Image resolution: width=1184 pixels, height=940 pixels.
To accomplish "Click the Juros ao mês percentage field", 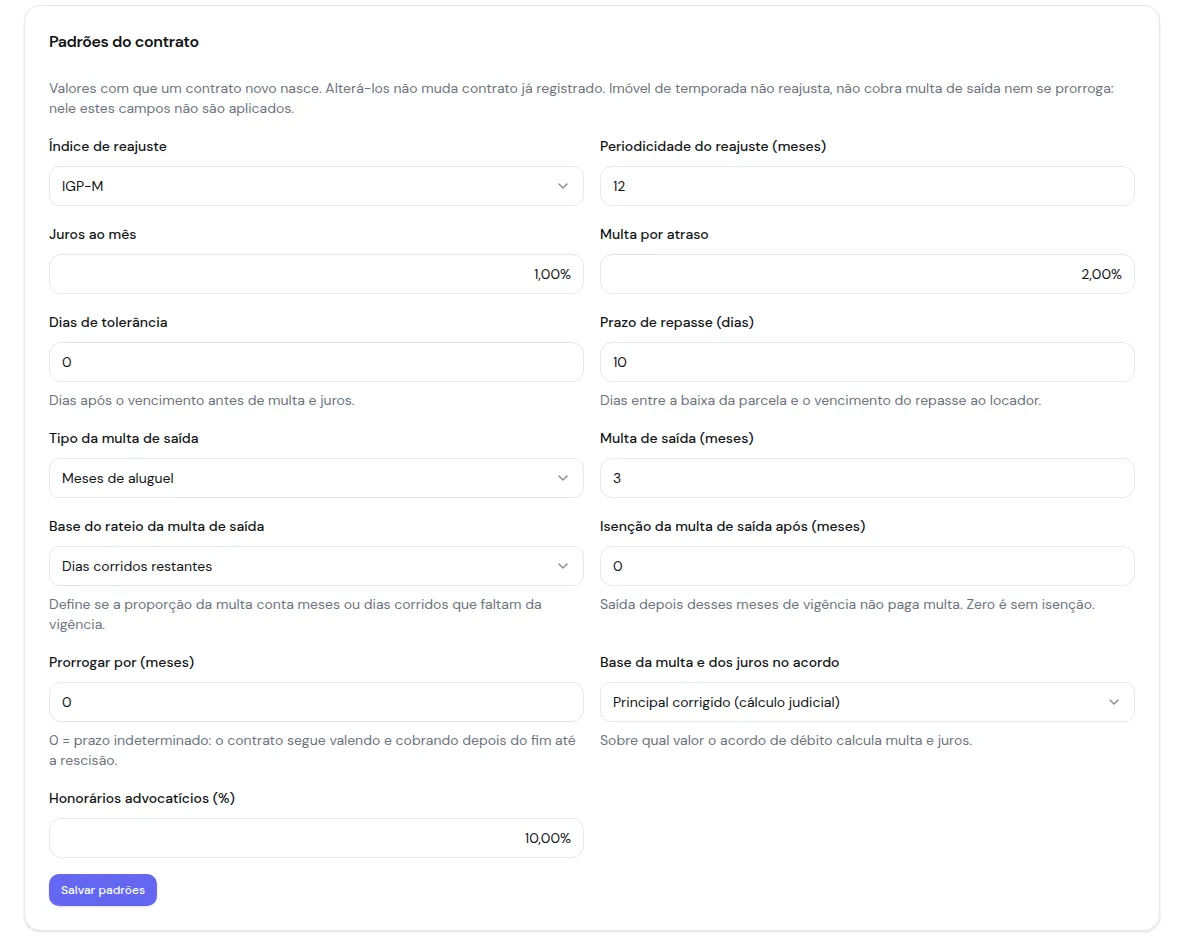I will (x=316, y=274).
